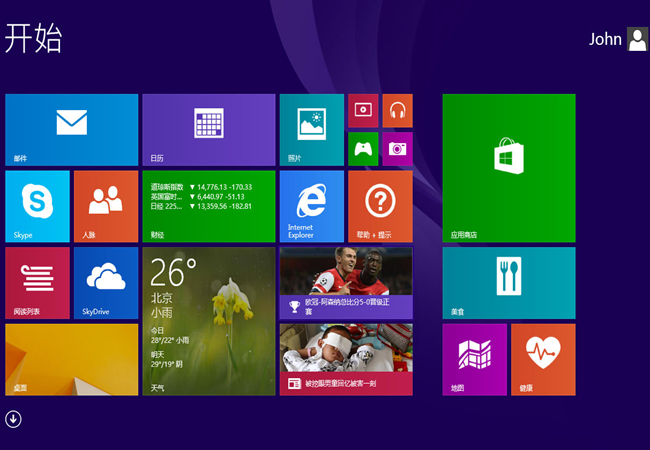
Task: Open the Finance tile (财经)
Action: tap(209, 206)
